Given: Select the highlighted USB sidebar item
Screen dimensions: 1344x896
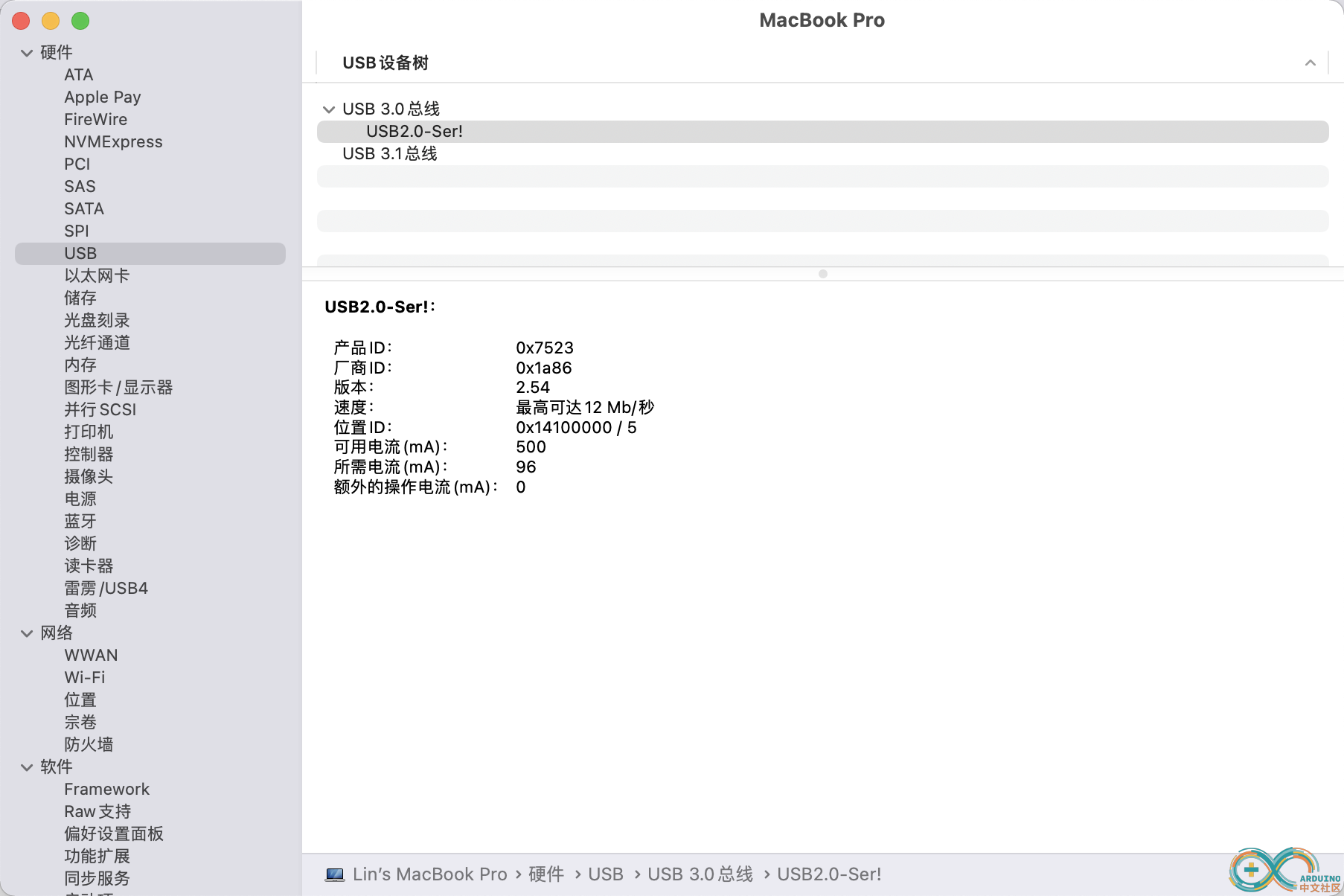Looking at the screenshot, I should point(150,254).
